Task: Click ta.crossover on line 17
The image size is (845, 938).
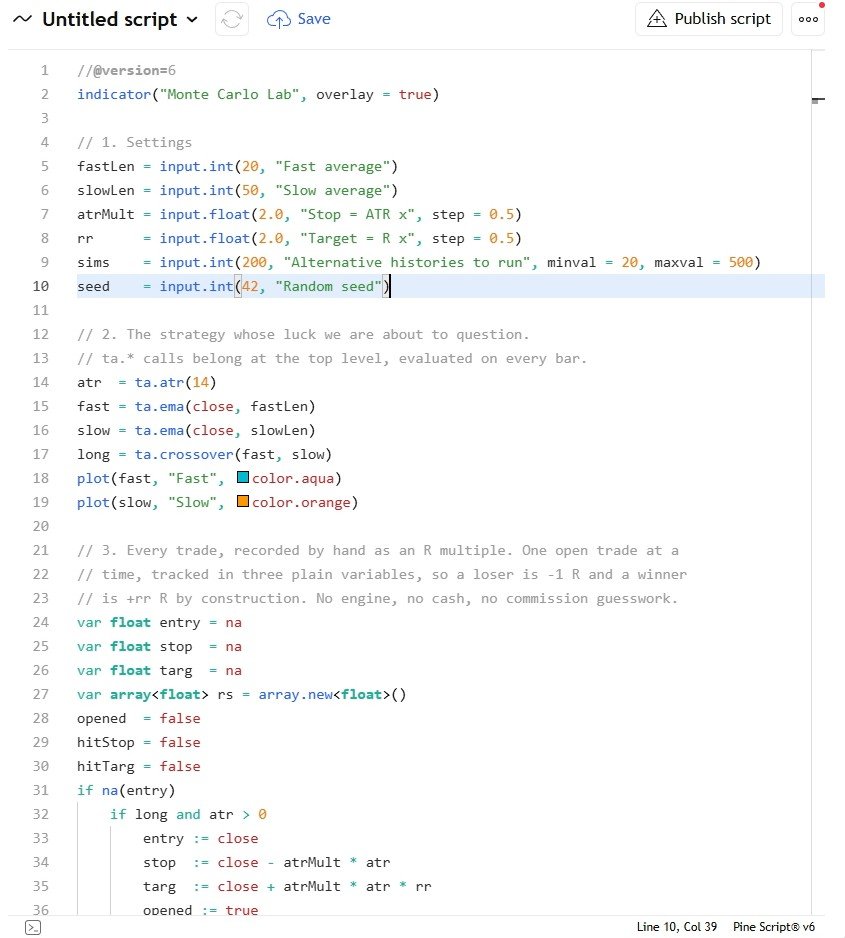Action: click(x=184, y=454)
